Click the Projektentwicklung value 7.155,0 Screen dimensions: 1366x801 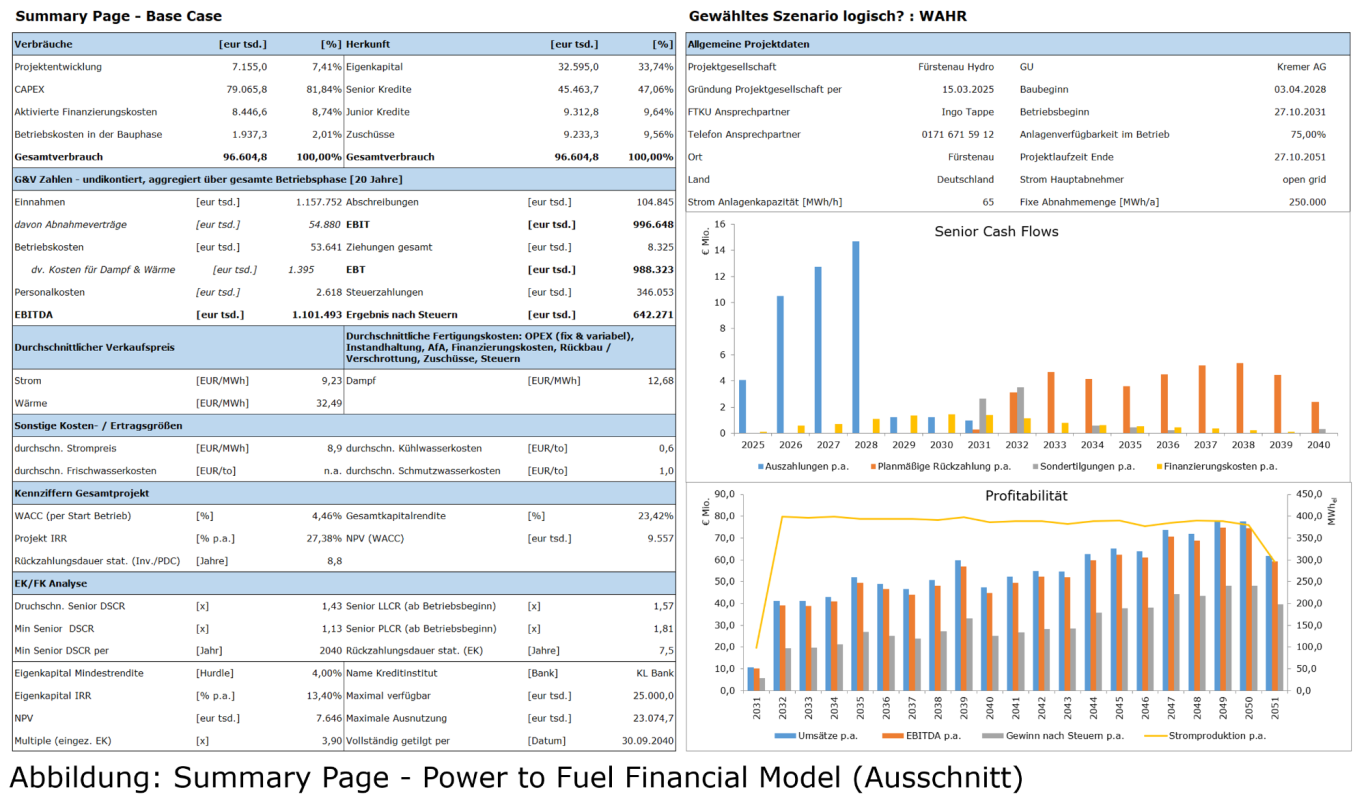click(249, 67)
